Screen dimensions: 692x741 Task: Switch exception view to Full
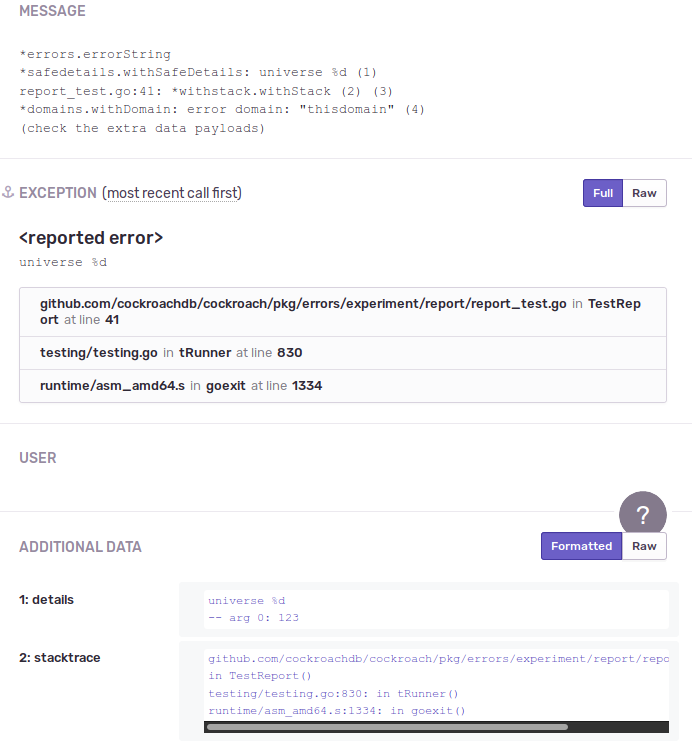[x=603, y=193]
